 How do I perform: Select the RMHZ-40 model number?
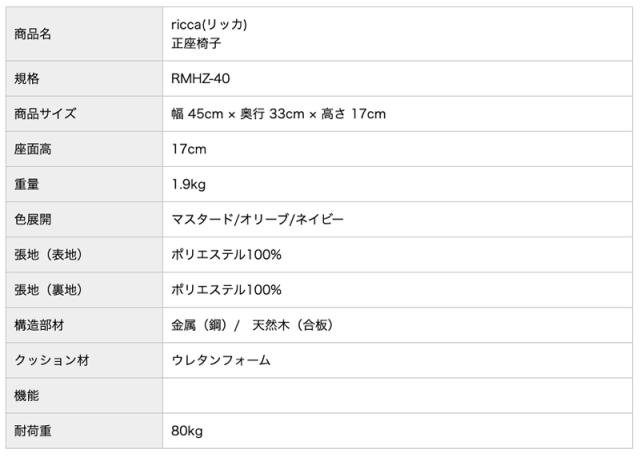[205, 78]
